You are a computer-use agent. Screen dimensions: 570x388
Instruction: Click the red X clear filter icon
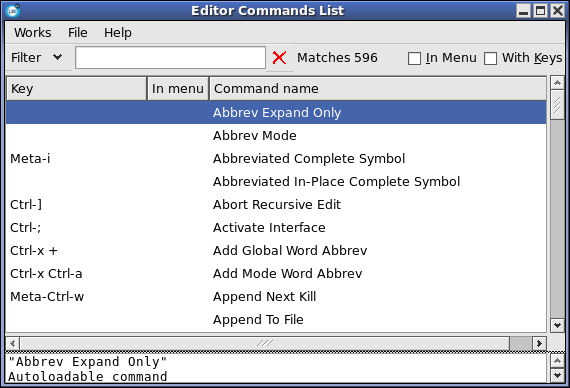pyautogui.click(x=279, y=58)
